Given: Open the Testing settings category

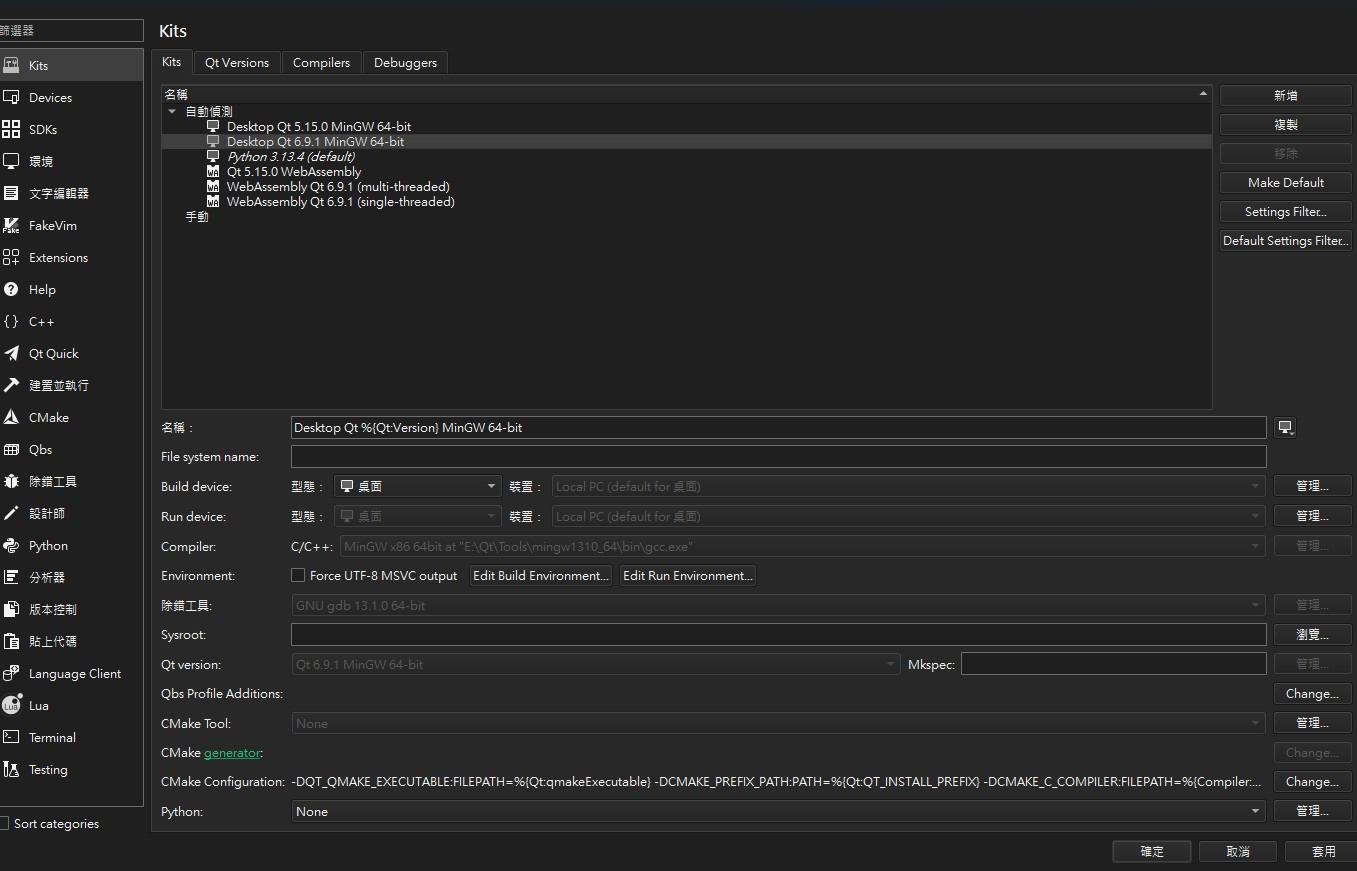Looking at the screenshot, I should [71, 769].
